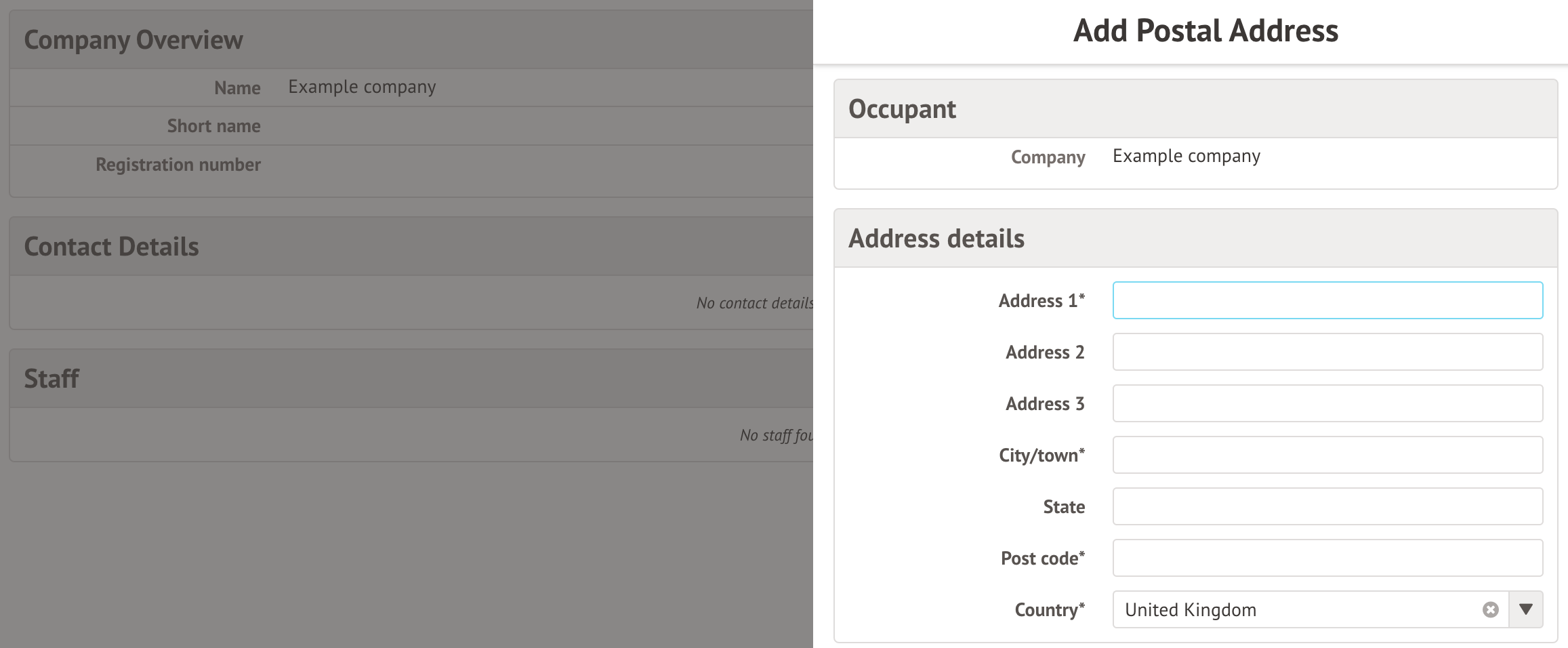The image size is (1568, 648).
Task: Click the Post code input box
Action: (1327, 558)
